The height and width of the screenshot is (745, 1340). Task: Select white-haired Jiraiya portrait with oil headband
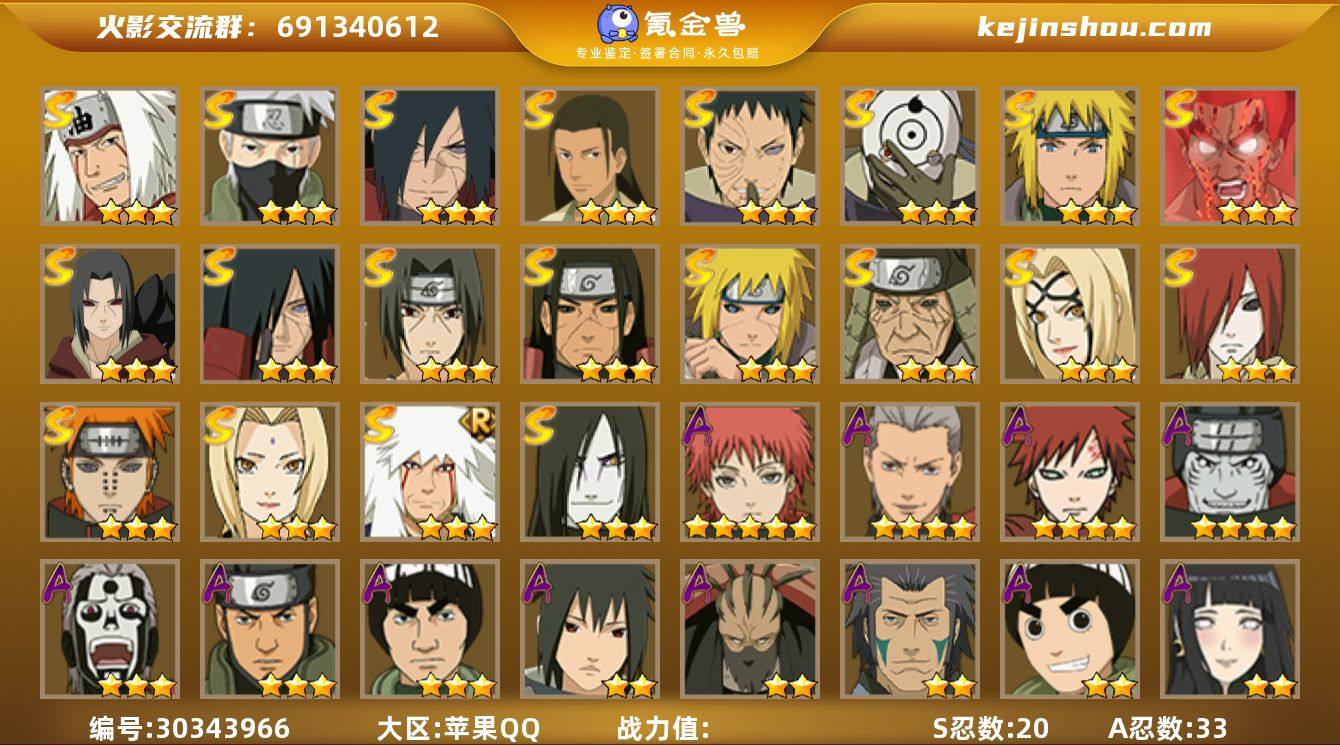click(x=109, y=156)
